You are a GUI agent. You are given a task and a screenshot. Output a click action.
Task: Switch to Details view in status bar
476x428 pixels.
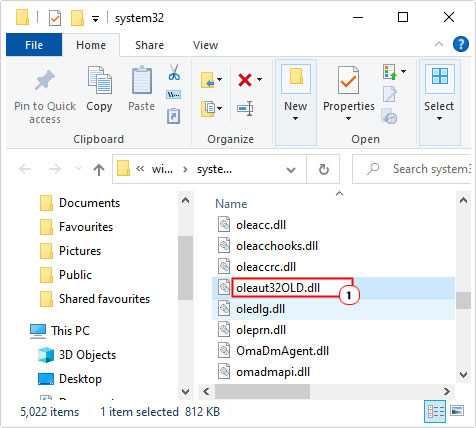pos(436,411)
